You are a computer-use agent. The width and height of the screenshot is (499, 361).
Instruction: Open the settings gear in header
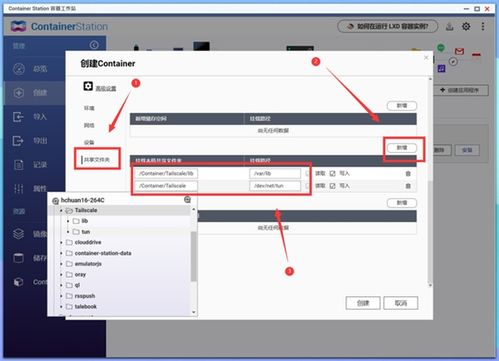(466, 26)
